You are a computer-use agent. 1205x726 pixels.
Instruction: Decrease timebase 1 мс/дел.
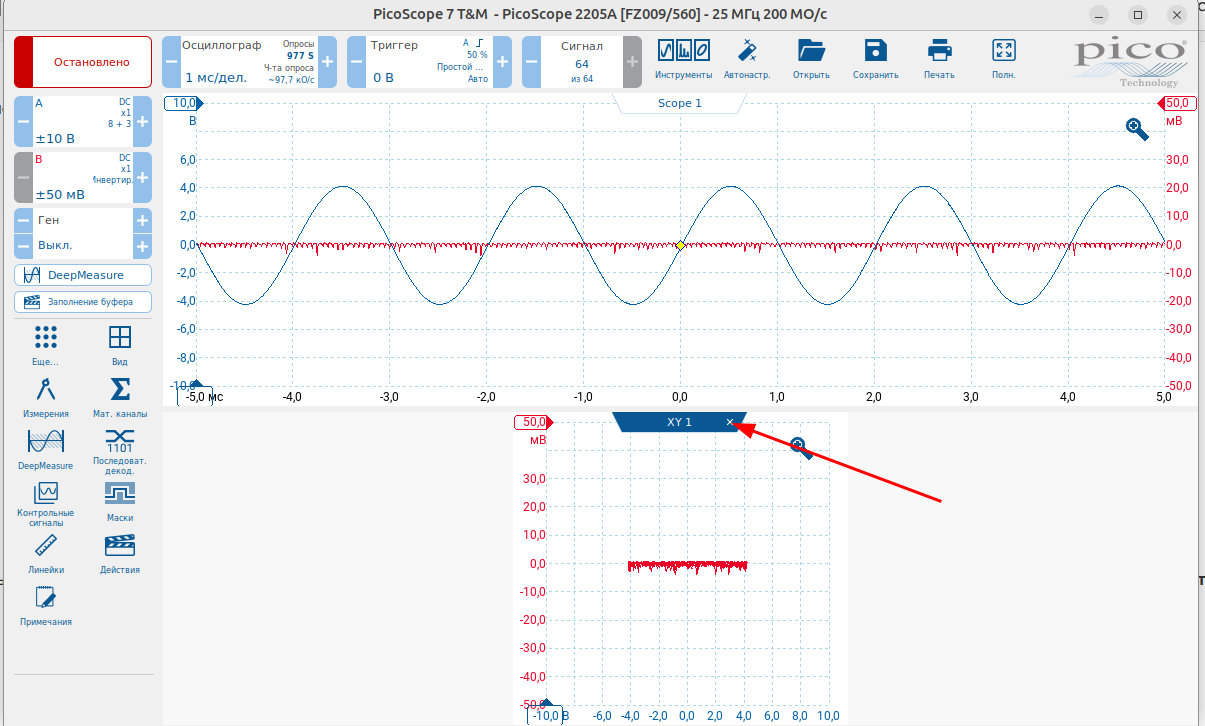point(172,62)
